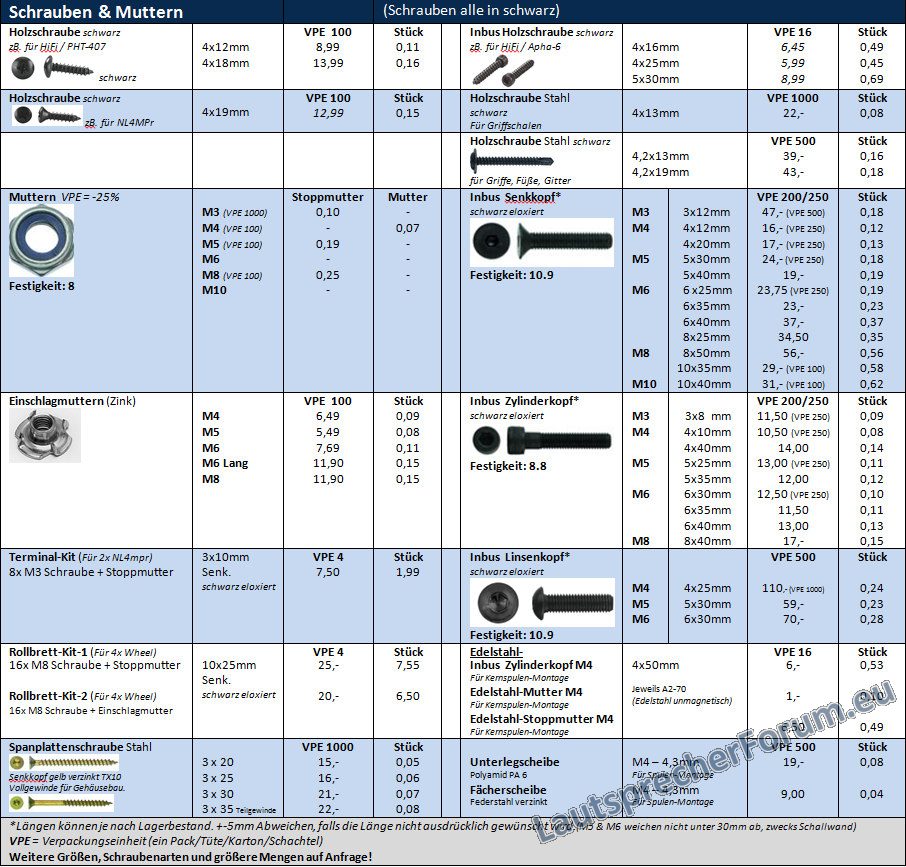Select the NL4MPr Holzschraube screw image
Image resolution: width=906 pixels, height=867 pixels.
point(47,116)
